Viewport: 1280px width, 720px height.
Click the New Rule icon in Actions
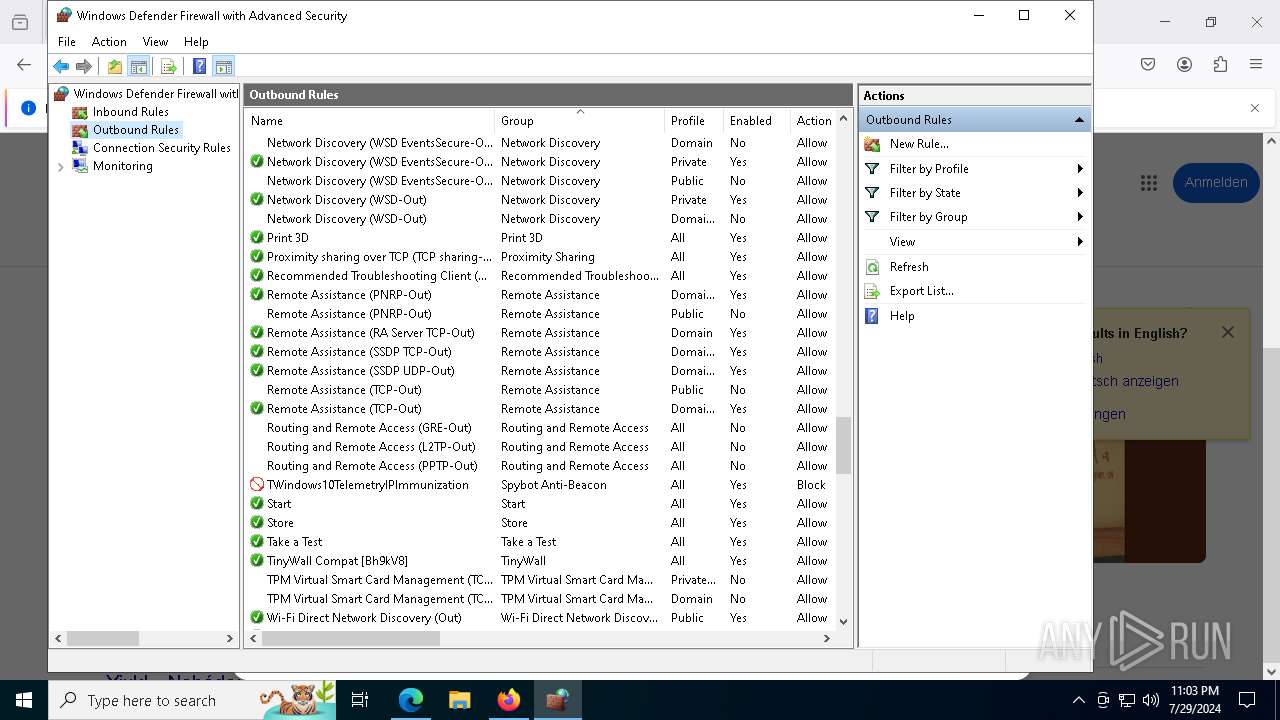tap(872, 144)
